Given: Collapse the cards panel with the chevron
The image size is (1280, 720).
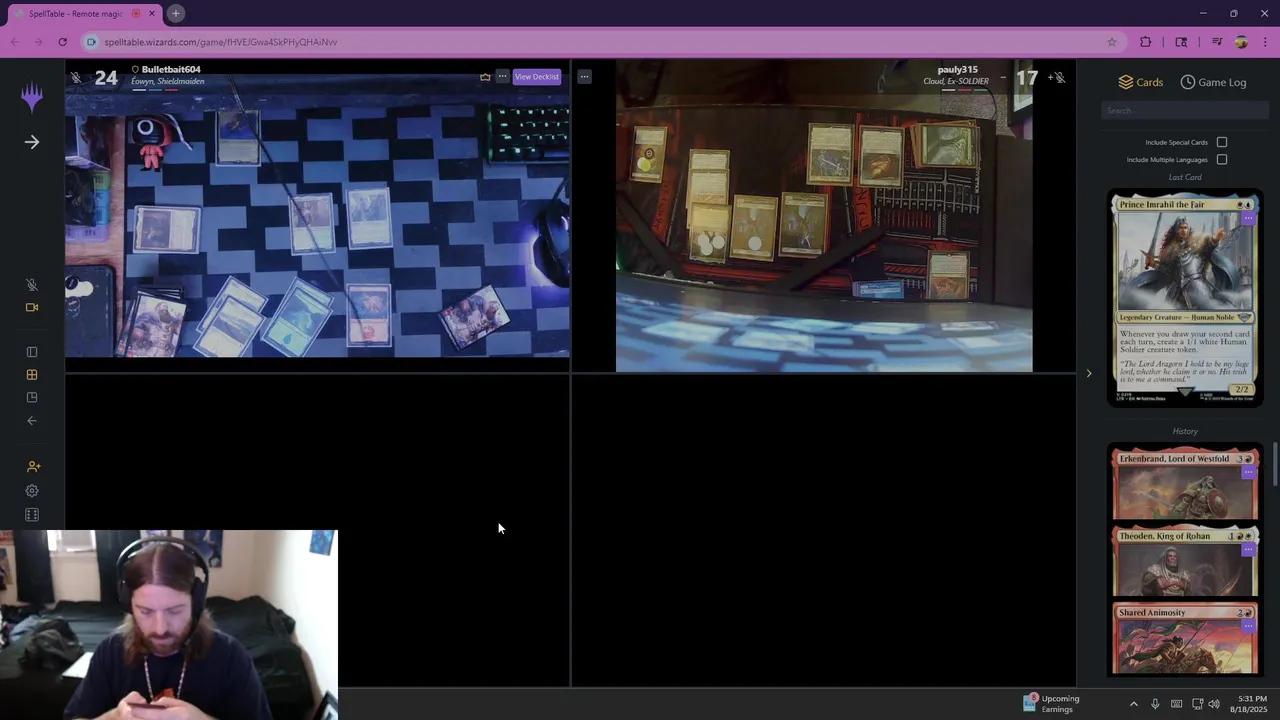Looking at the screenshot, I should coord(1089,374).
